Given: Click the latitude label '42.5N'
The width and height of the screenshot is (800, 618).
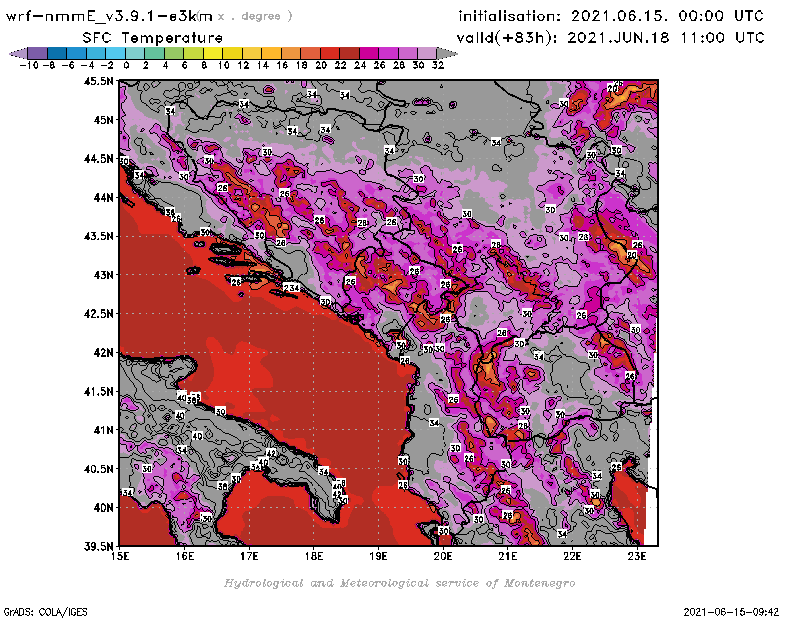Looking at the screenshot, I should [98, 313].
